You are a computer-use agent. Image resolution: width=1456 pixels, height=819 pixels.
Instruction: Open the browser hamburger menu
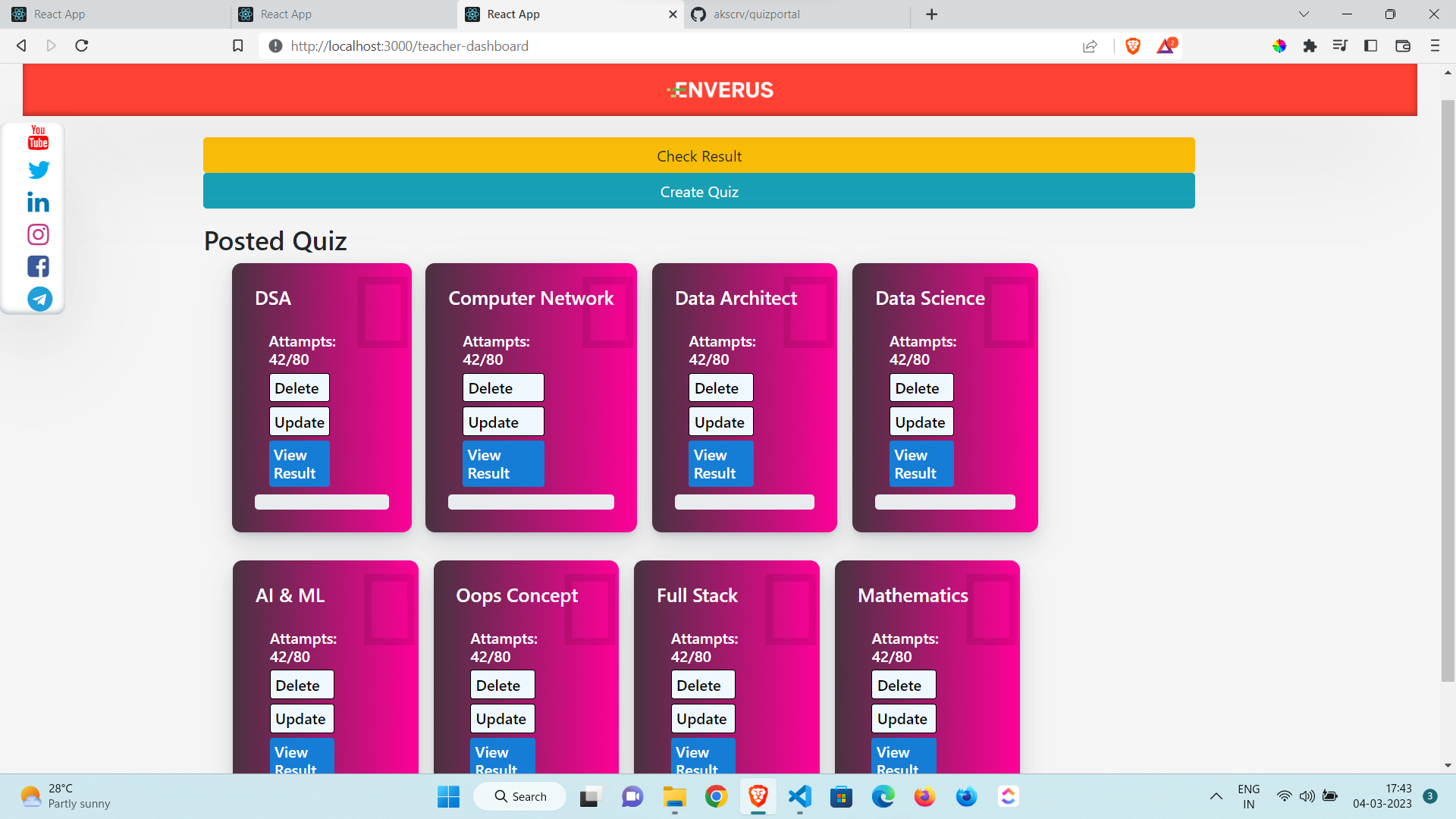pyautogui.click(x=1435, y=45)
